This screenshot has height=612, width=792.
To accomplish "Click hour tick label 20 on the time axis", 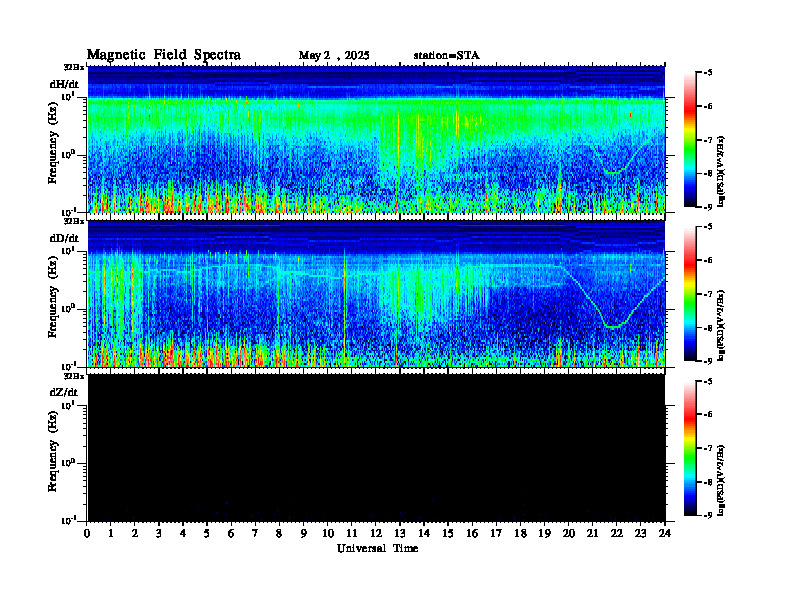I will pyautogui.click(x=568, y=534).
